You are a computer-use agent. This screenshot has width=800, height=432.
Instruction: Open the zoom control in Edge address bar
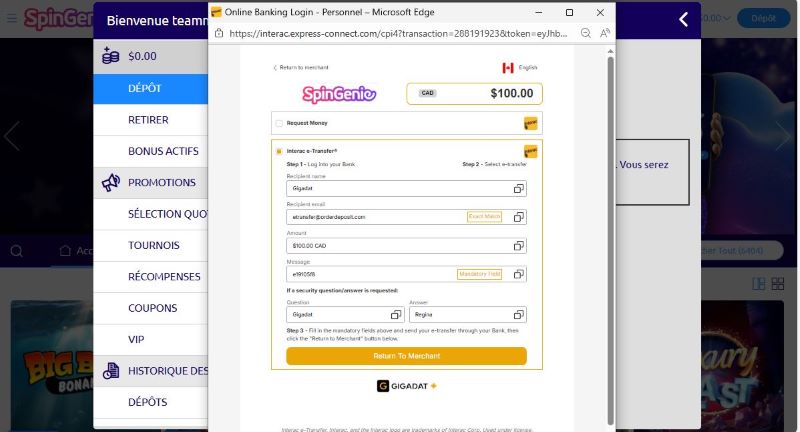(x=586, y=33)
